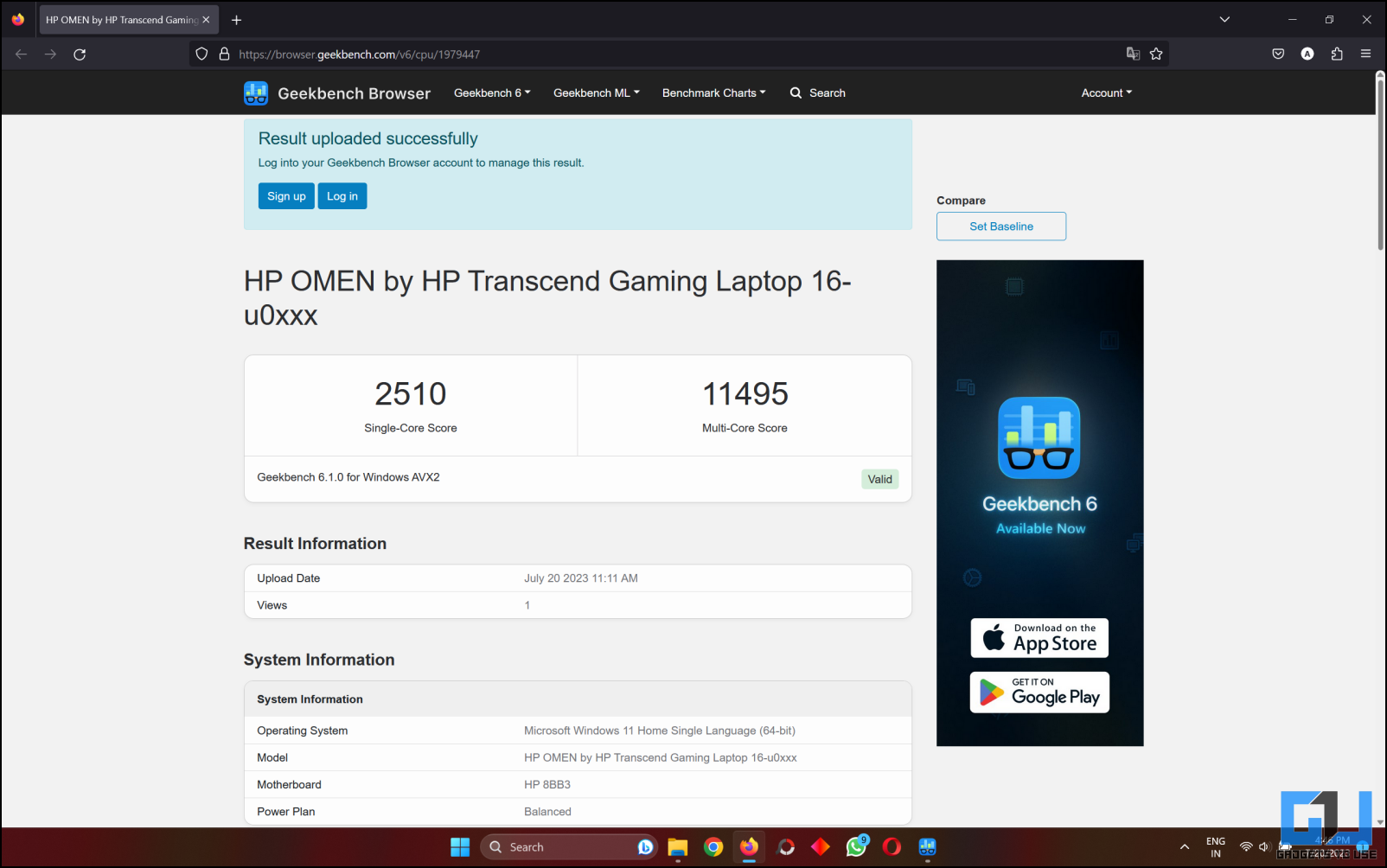This screenshot has height=868, width=1387.
Task: Click the Result uploaded successfully heading
Action: [x=368, y=138]
